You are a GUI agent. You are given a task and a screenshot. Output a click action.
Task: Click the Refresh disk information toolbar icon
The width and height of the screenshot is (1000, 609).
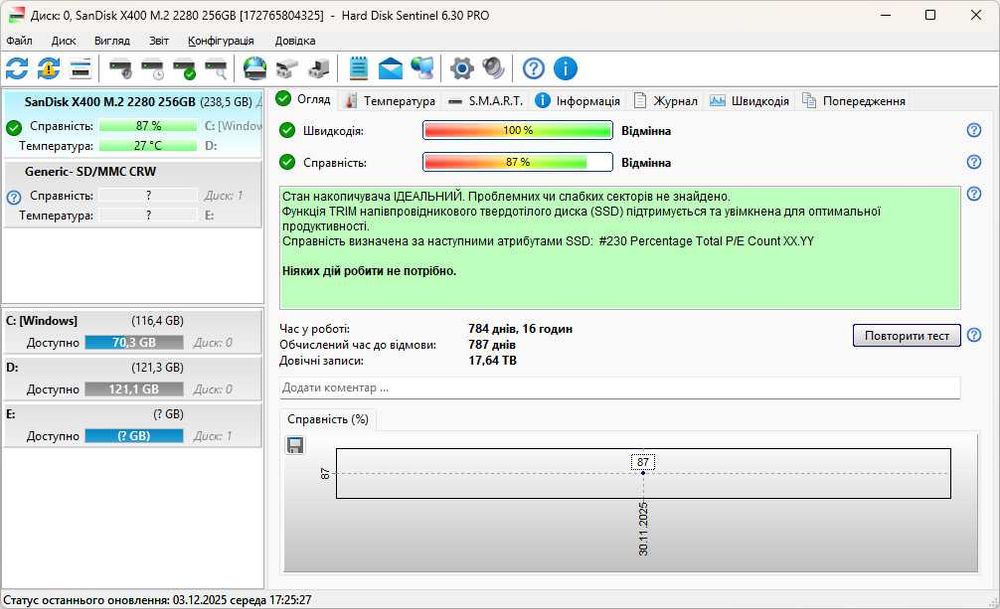tap(17, 68)
